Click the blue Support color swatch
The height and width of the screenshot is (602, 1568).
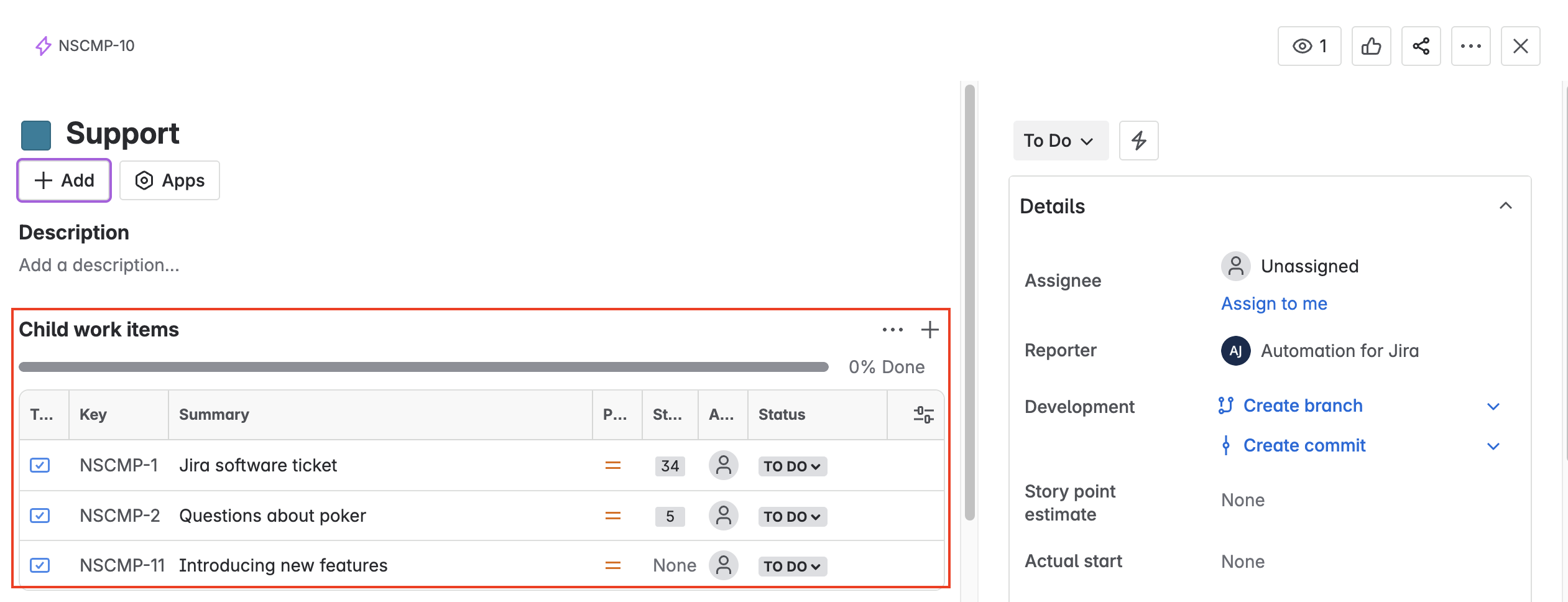coord(36,136)
